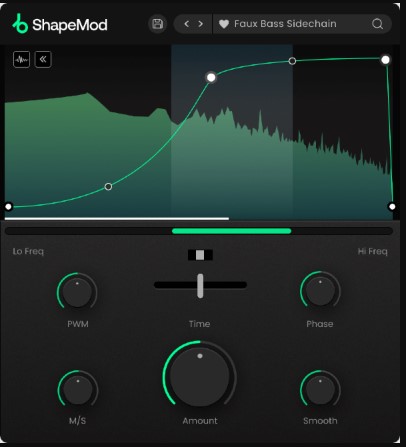The width and height of the screenshot is (406, 447).
Task: Click the green frequency range bar
Action: click(232, 231)
